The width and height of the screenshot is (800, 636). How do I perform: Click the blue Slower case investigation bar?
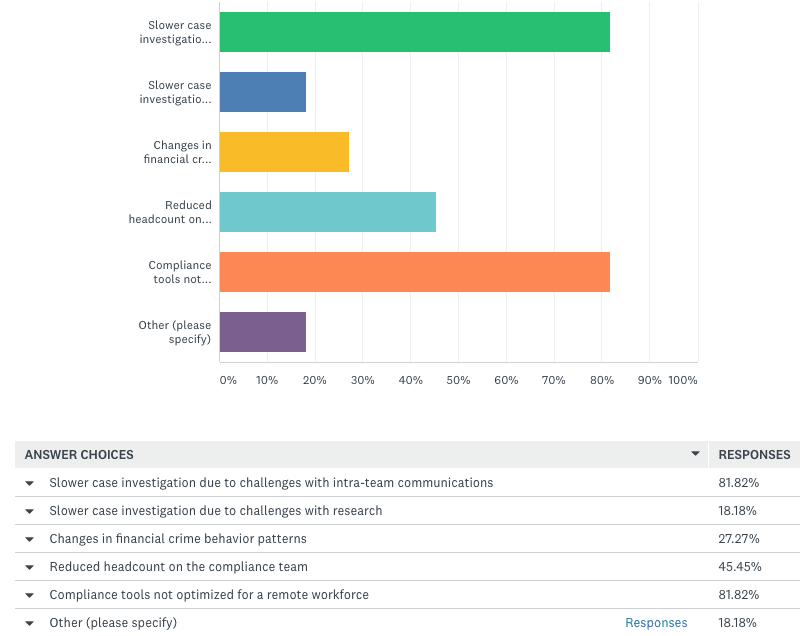click(x=263, y=92)
